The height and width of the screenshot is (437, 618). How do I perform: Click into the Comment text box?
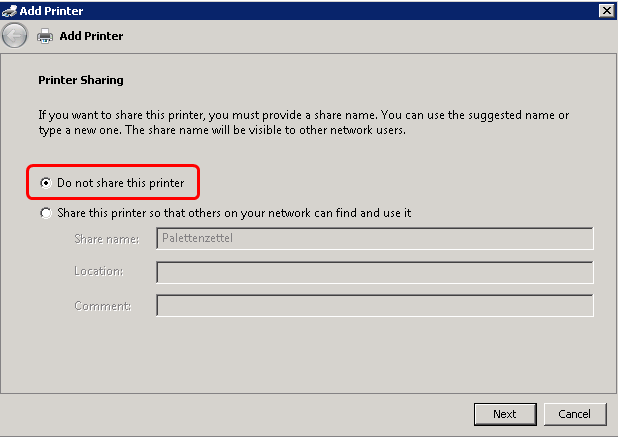tap(374, 306)
